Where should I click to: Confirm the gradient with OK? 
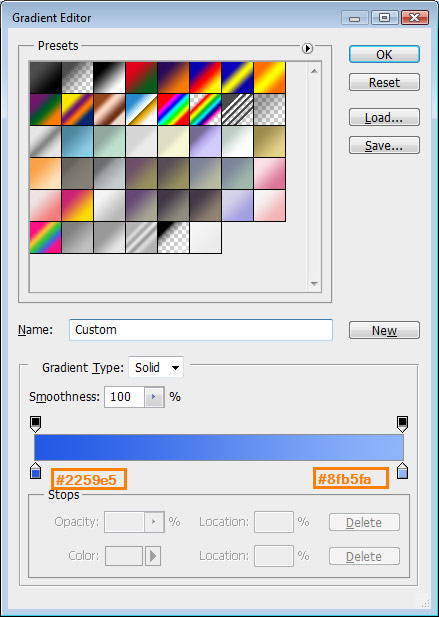[x=384, y=54]
